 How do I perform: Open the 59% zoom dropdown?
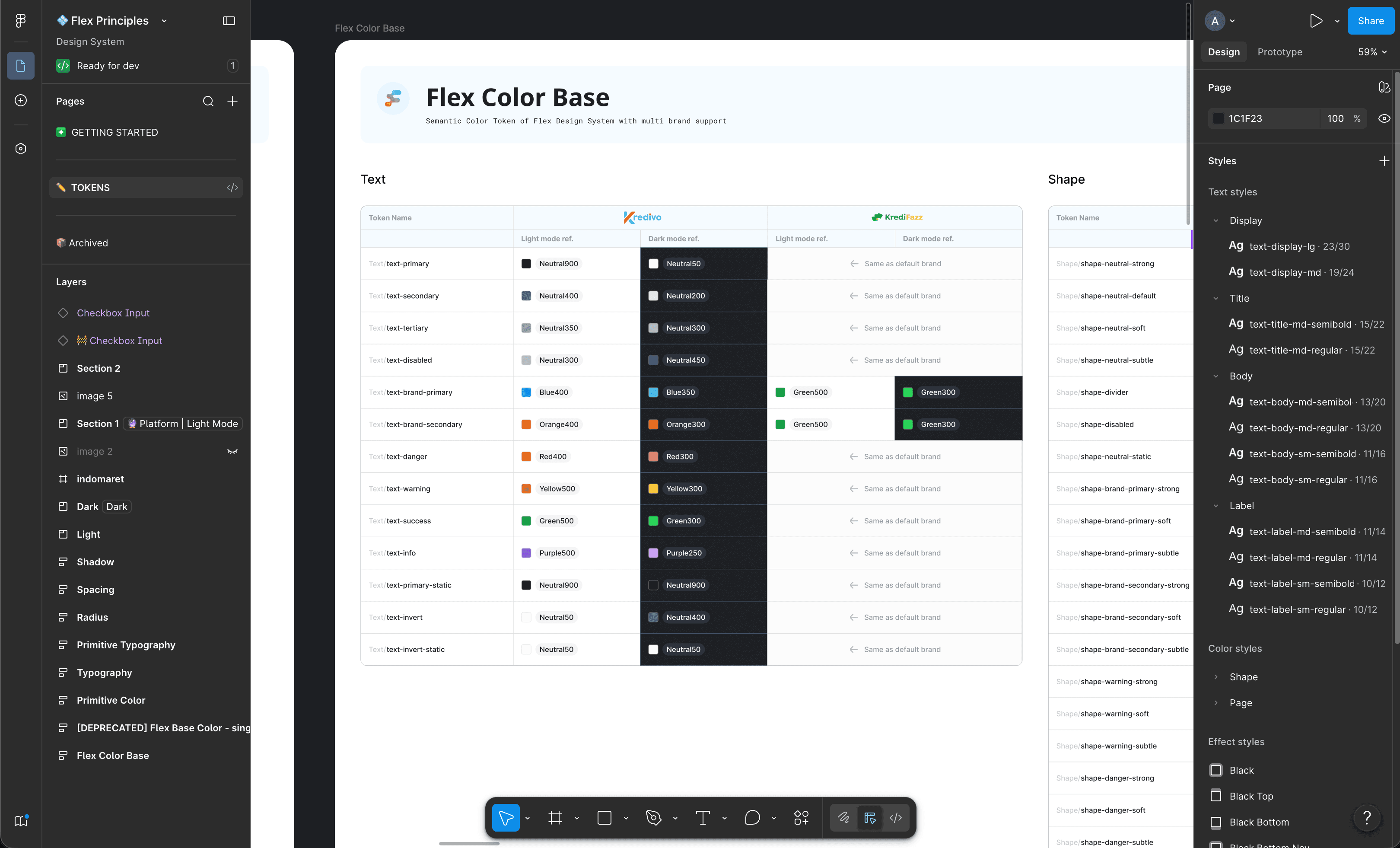pyautogui.click(x=1372, y=52)
